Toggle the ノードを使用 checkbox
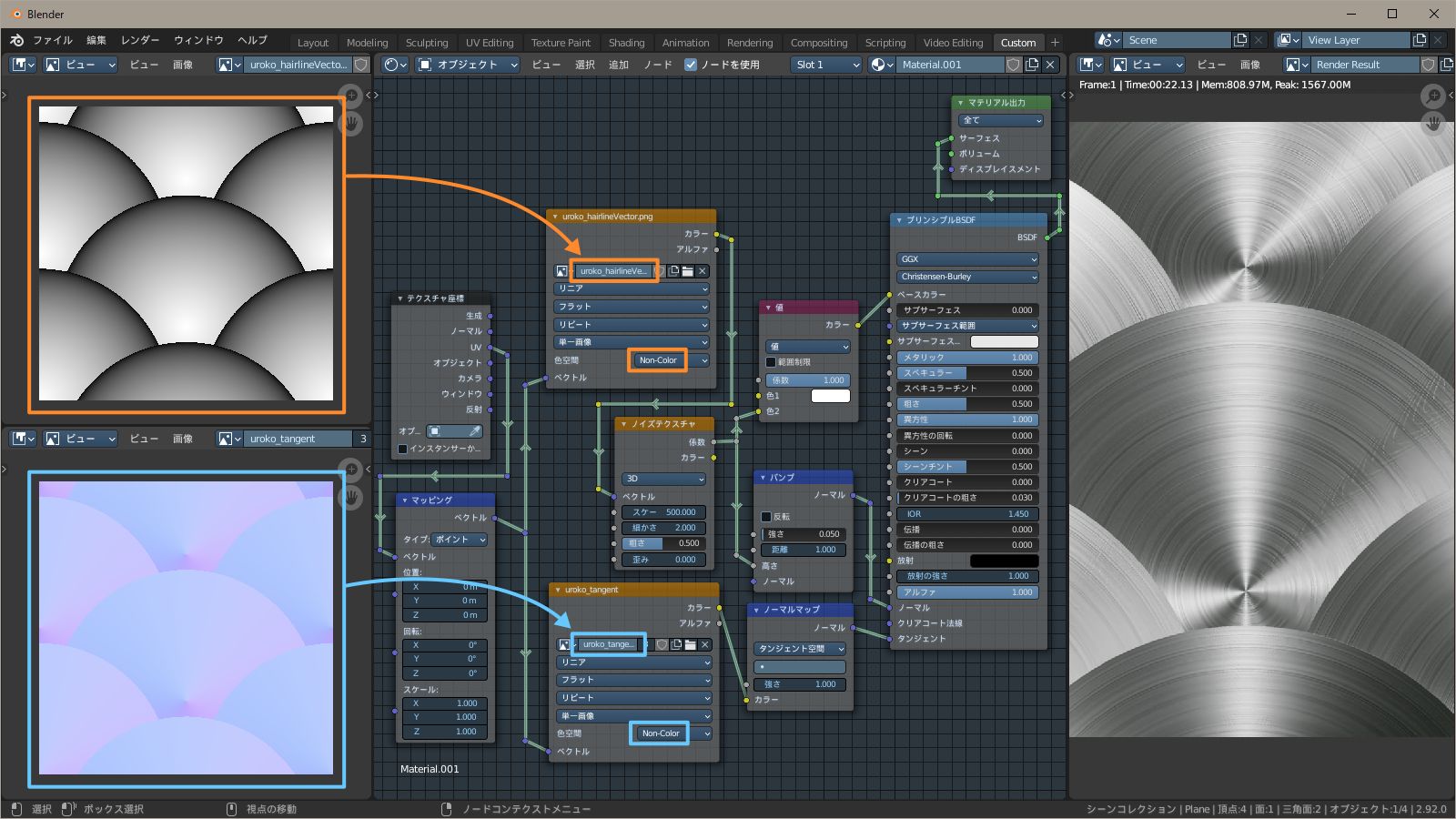The image size is (1456, 819). [x=691, y=65]
